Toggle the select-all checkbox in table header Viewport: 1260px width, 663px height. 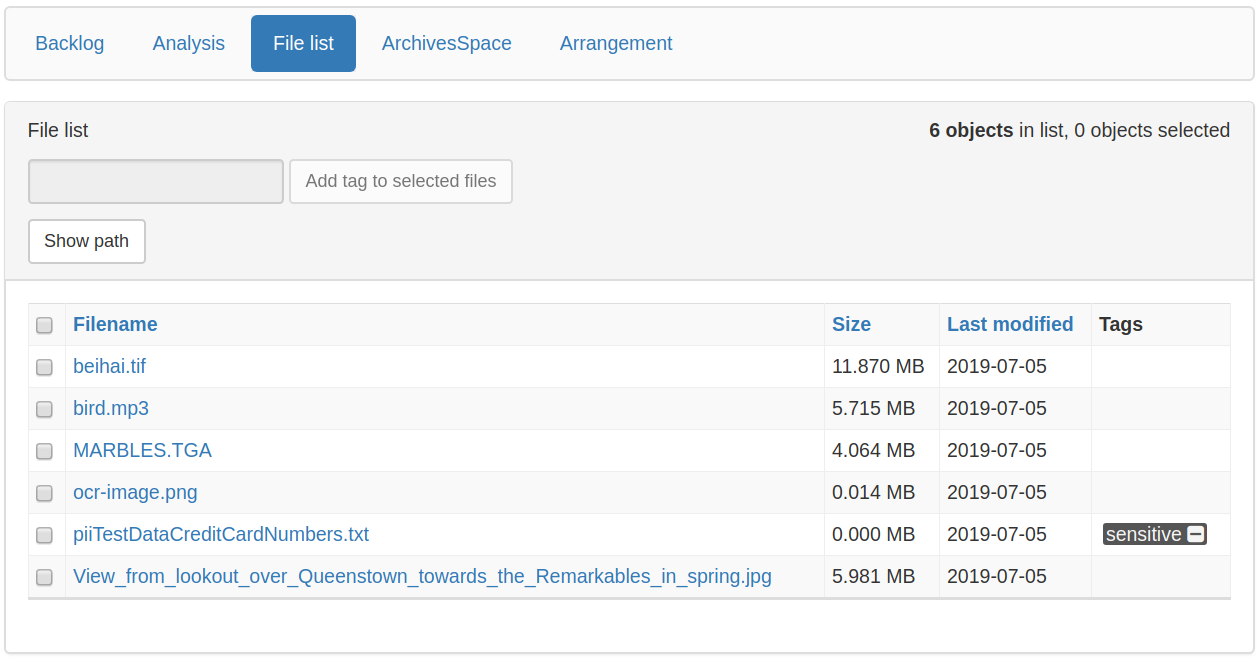pos(44,325)
